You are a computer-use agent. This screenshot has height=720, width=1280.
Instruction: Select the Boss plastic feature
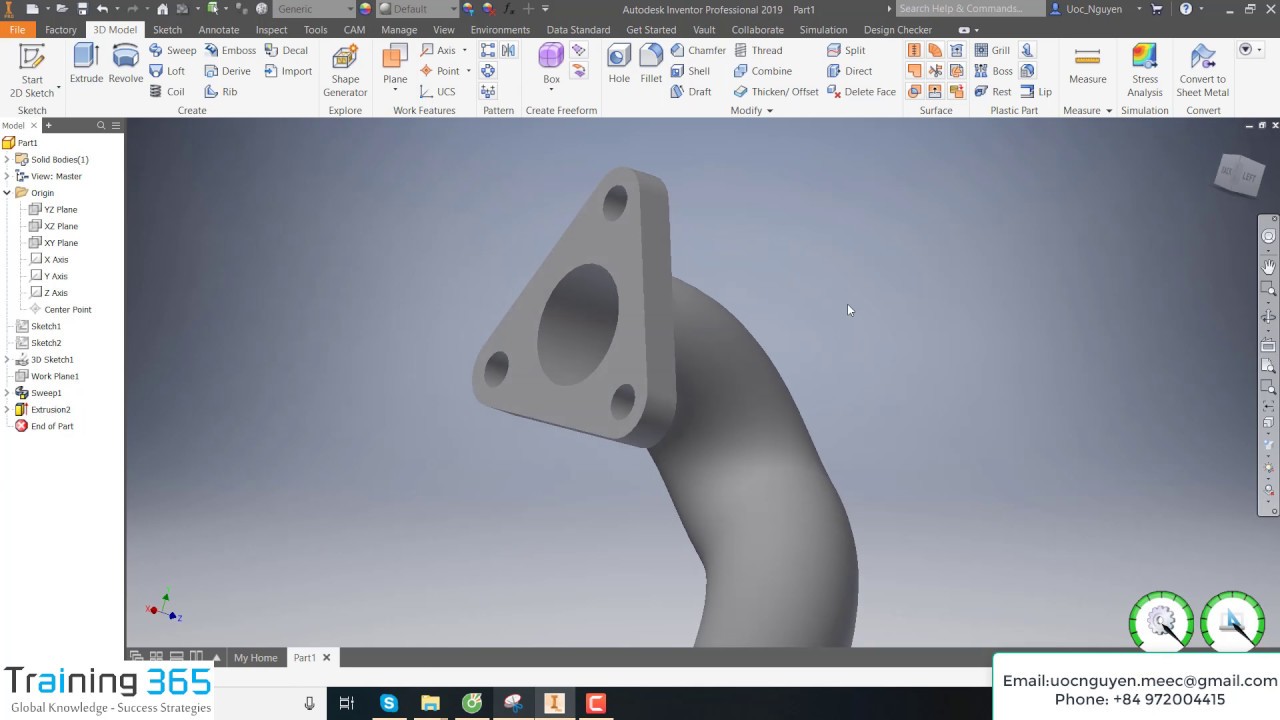pos(993,71)
